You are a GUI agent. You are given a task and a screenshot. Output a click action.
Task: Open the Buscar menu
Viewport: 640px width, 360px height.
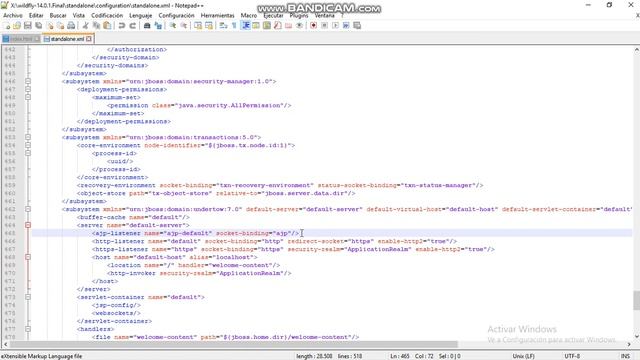click(58, 15)
